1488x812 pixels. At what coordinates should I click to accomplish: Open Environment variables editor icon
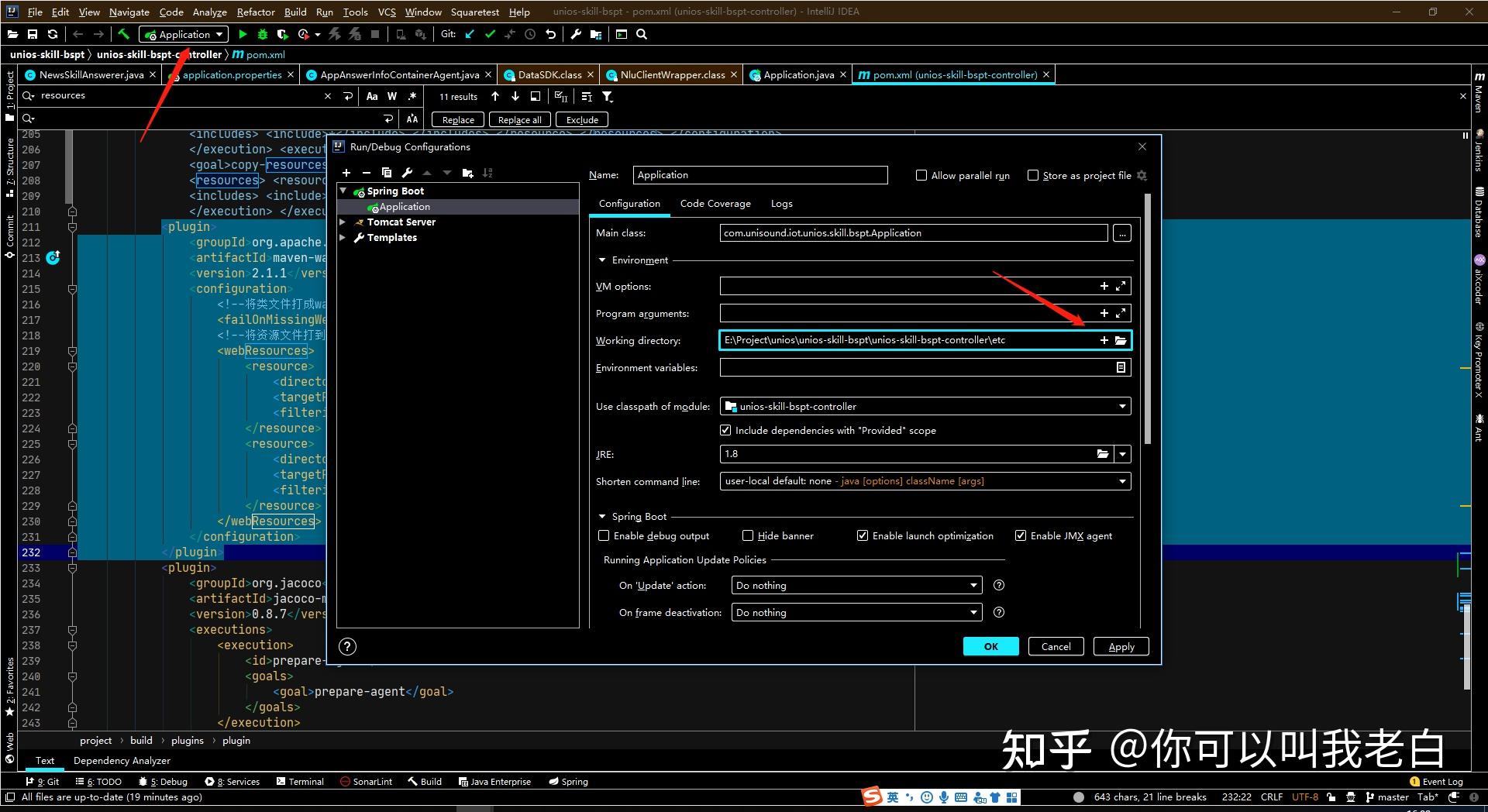1121,367
